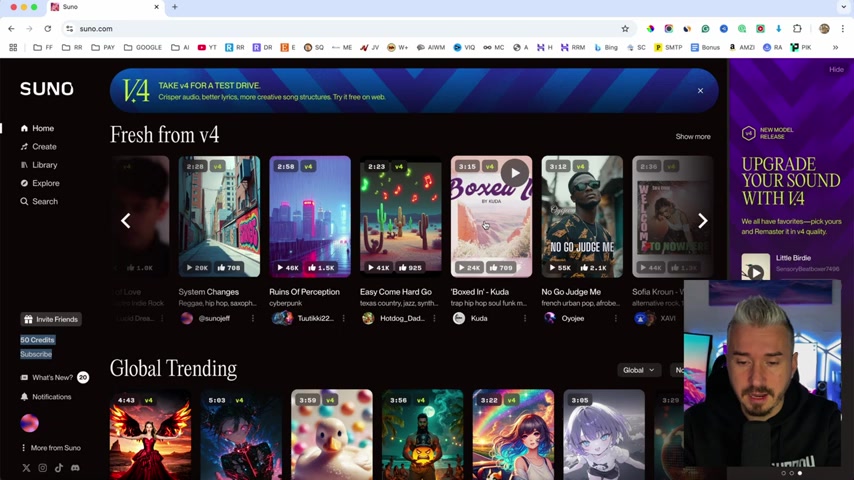Play Little Birdie in side panel
Viewport: 854px width, 480px height.
[755, 271]
